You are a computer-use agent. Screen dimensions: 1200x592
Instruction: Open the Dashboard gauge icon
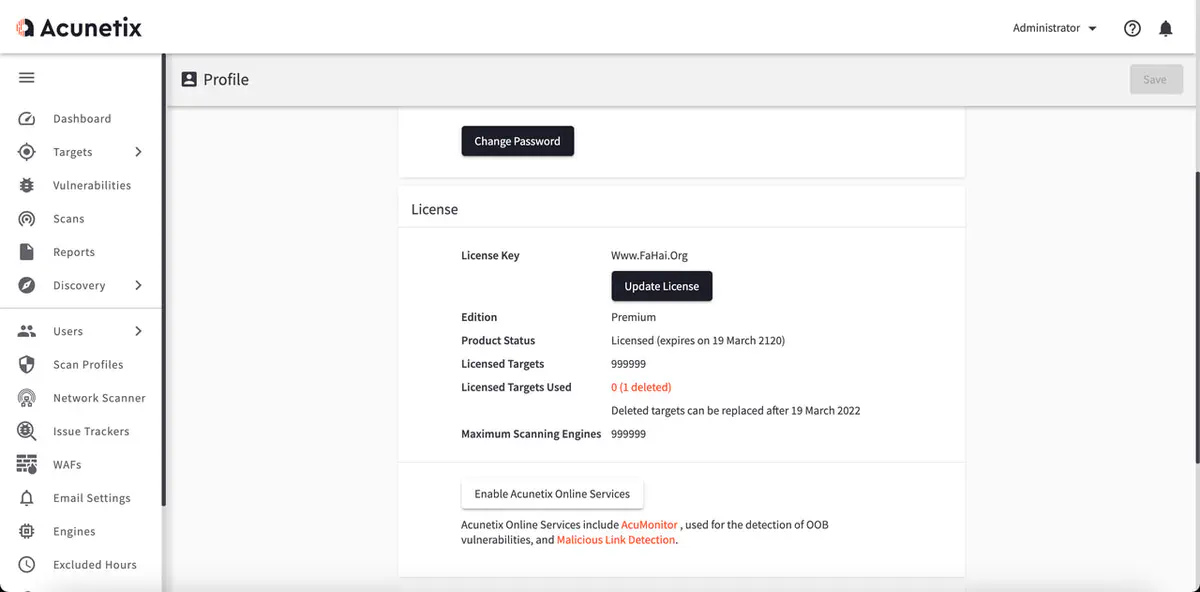click(x=27, y=119)
